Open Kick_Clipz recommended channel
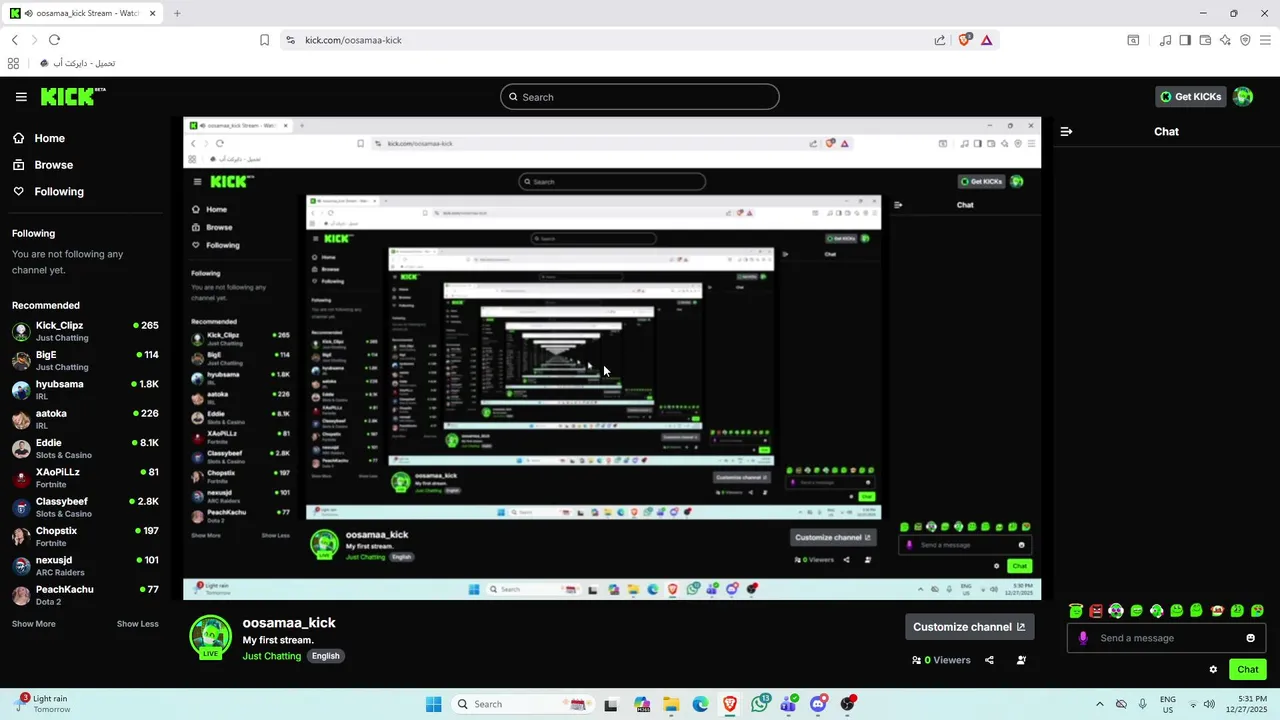The width and height of the screenshot is (1280, 720). click(85, 331)
